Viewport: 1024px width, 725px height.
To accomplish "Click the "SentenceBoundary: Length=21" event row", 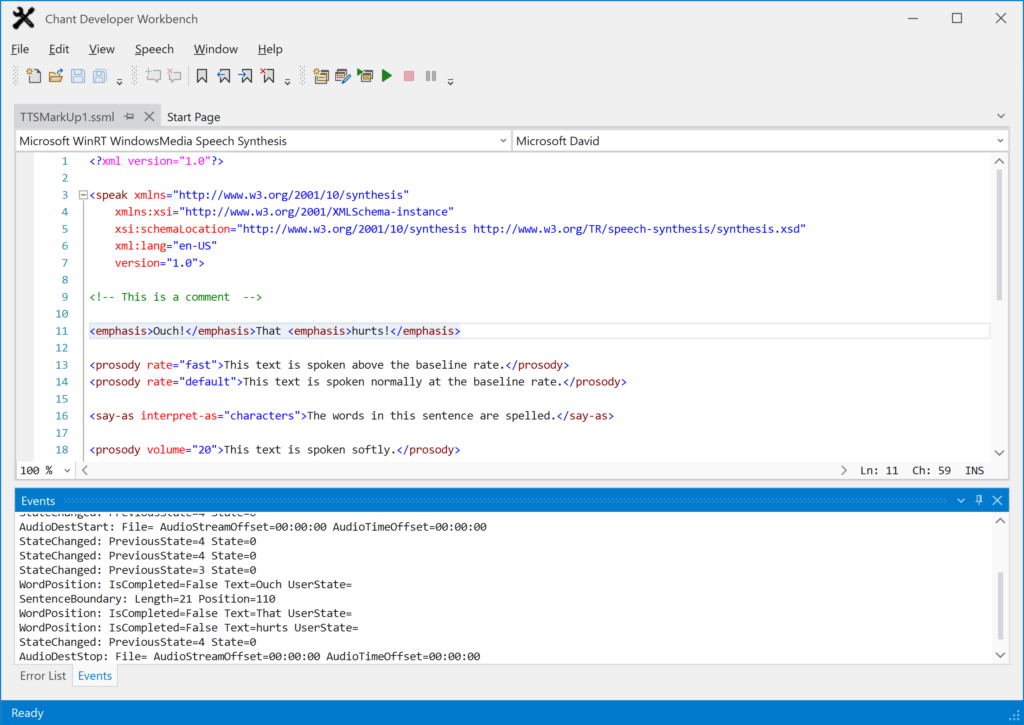I will tap(147, 599).
